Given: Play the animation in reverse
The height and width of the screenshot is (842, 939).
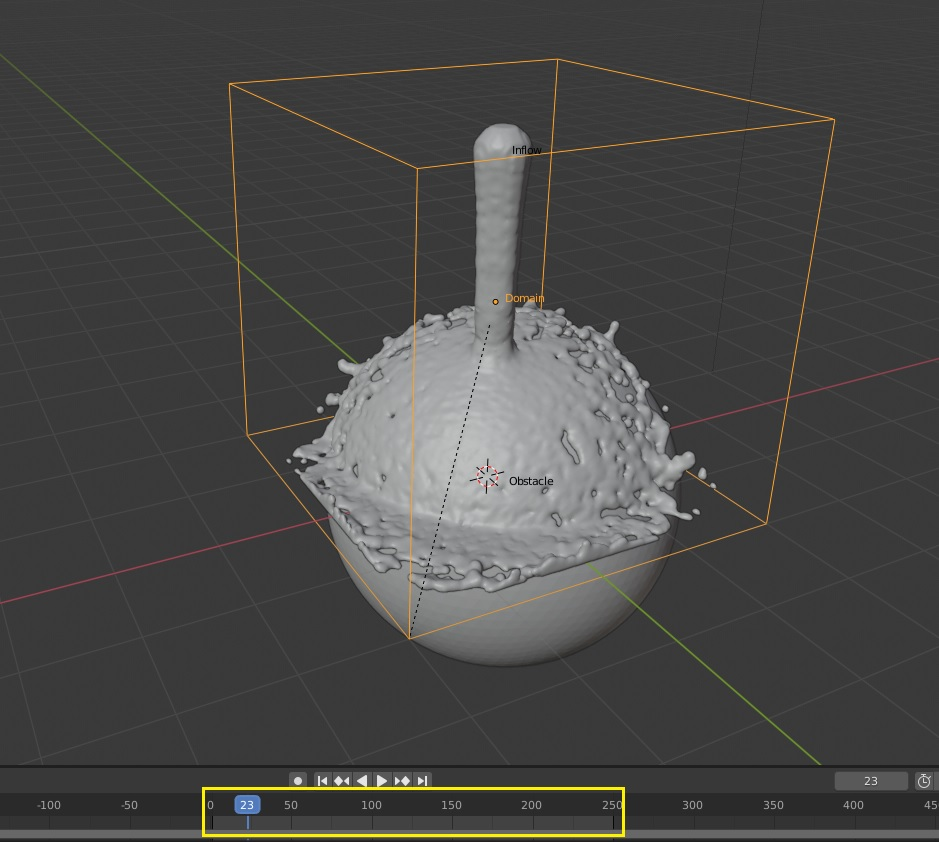Looking at the screenshot, I should click(362, 780).
